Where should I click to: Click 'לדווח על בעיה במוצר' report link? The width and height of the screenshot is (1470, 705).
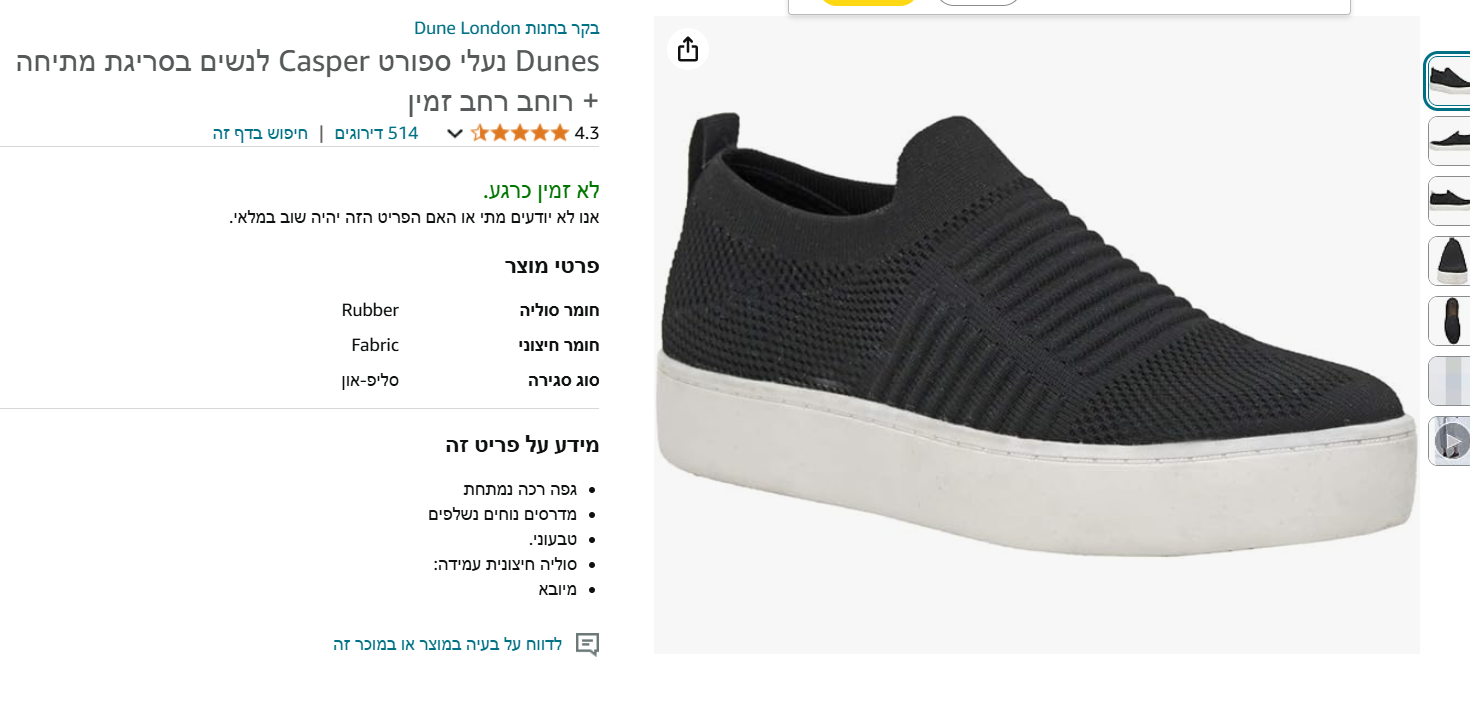[448, 644]
